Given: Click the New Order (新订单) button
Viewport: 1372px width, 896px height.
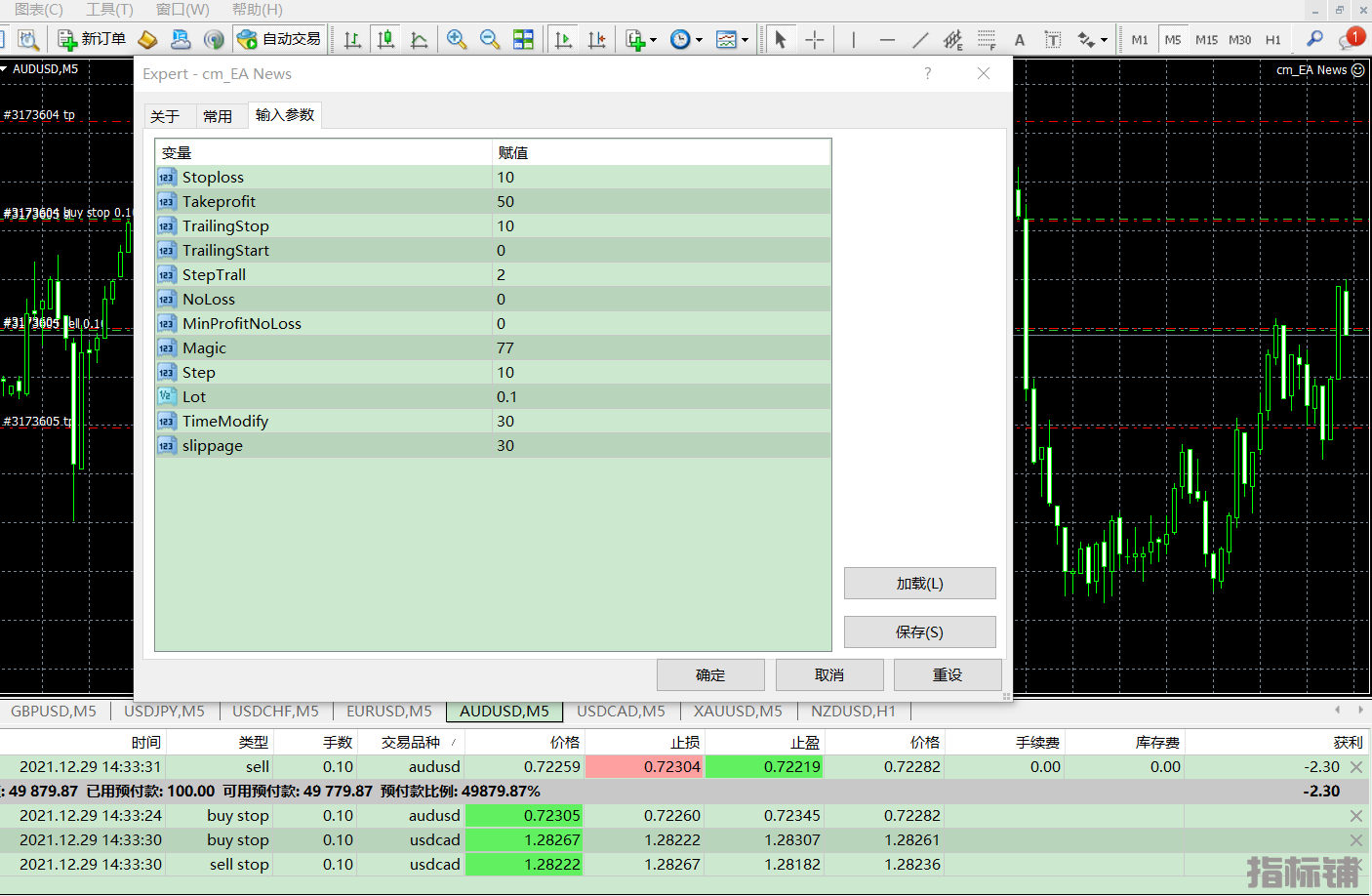Looking at the screenshot, I should (x=93, y=39).
